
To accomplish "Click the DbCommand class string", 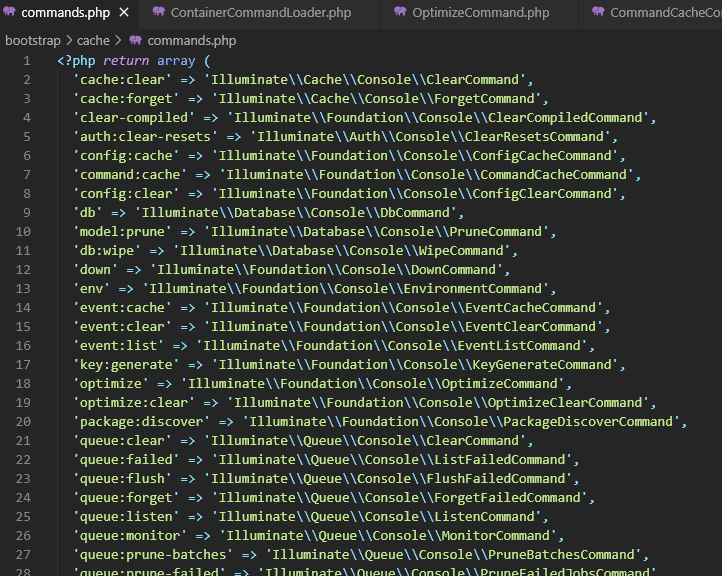I will pyautogui.click(x=295, y=213).
